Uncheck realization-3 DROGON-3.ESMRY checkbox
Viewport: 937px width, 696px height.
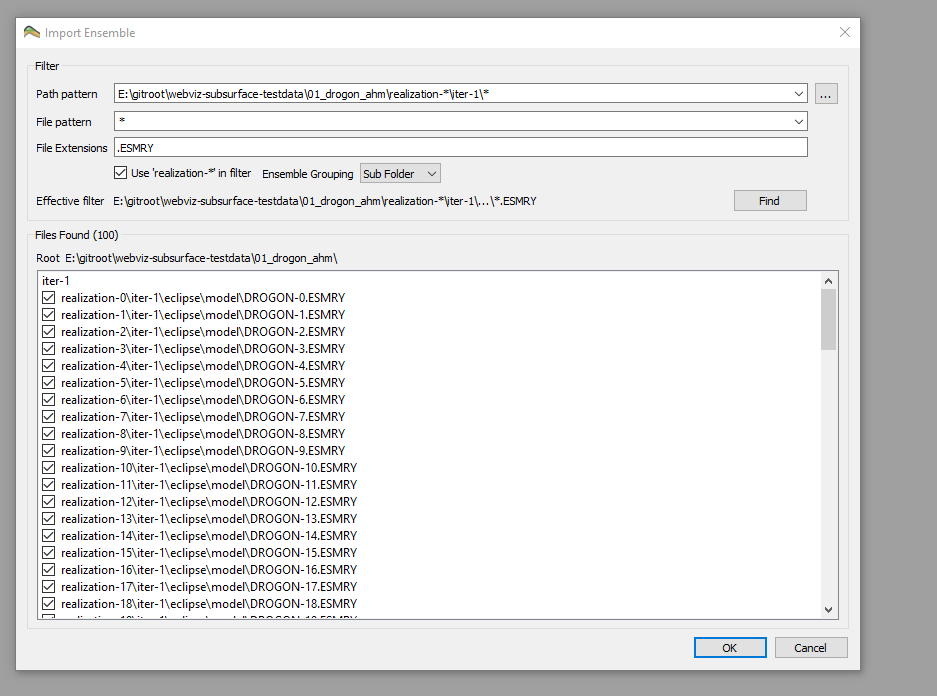[49, 348]
